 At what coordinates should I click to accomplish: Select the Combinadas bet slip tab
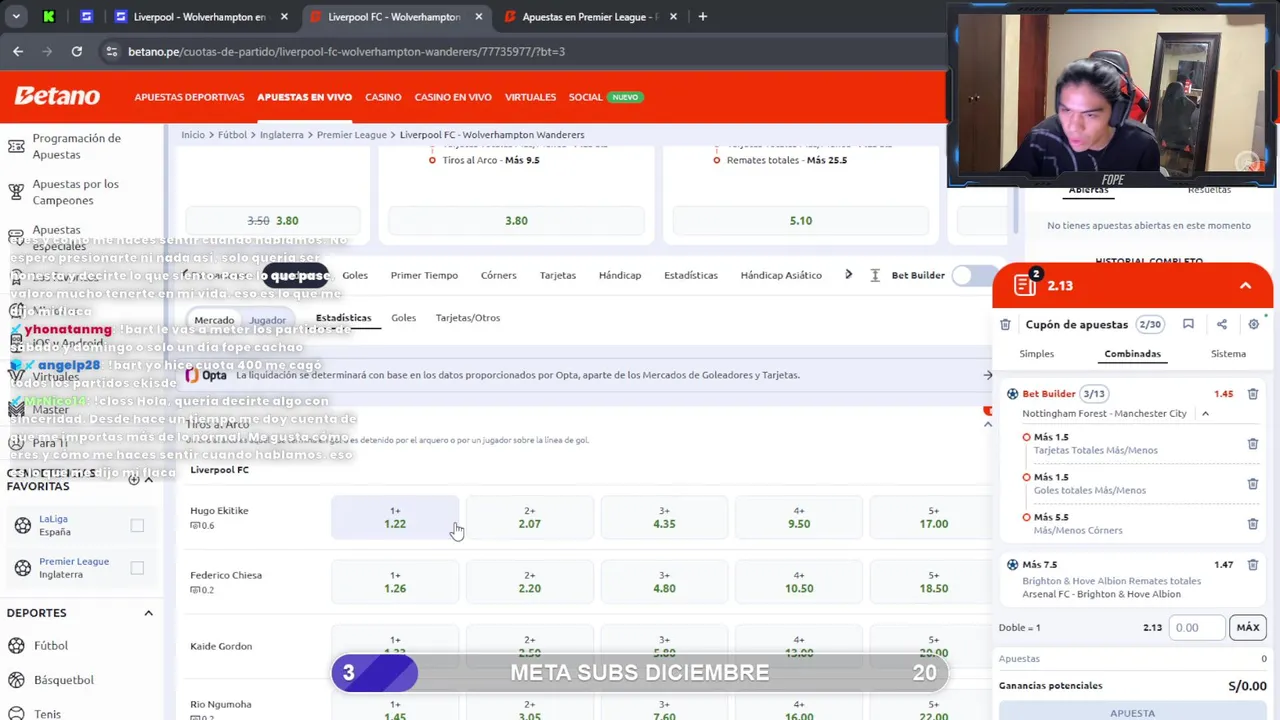pyautogui.click(x=1132, y=354)
